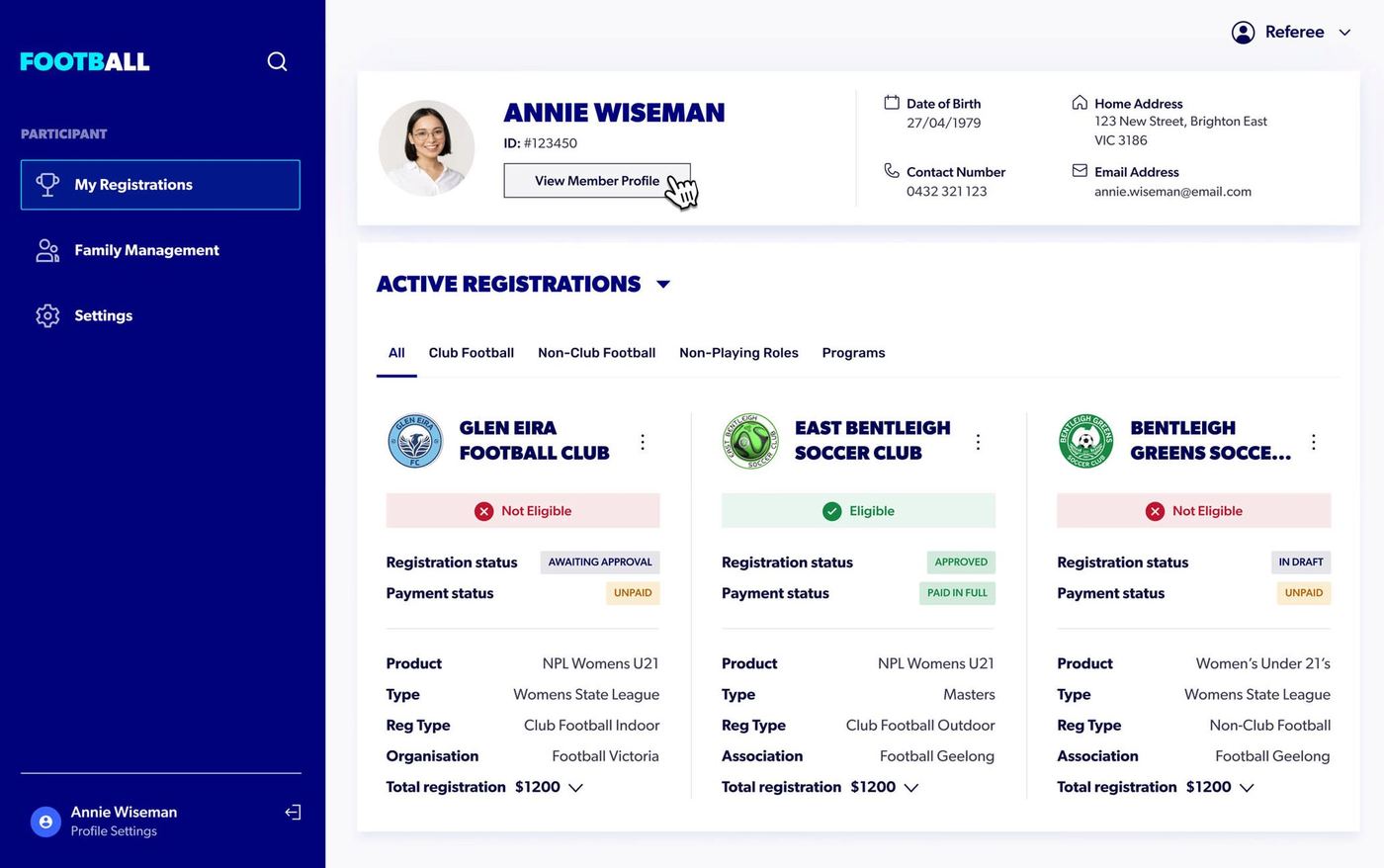Open Profile Settings under Annie Wiseman
Viewport: 1384px width, 868px height.
pos(114,831)
